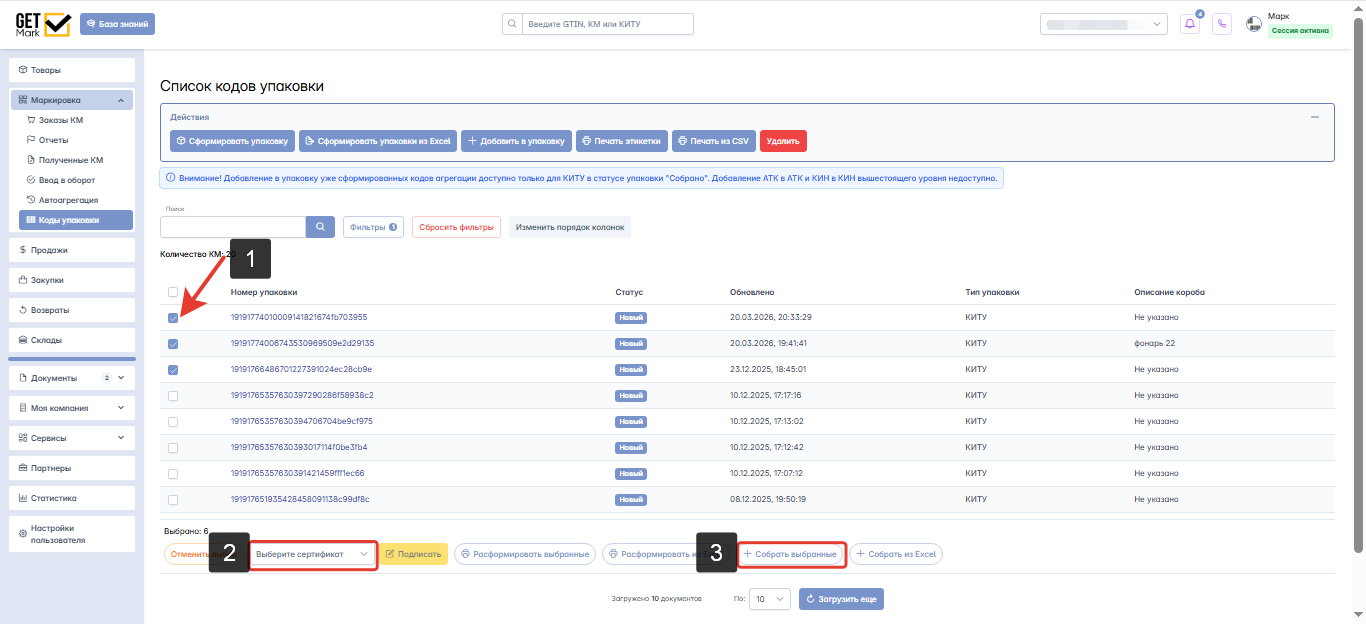Open the Продажи sidebar item
1366x624 pixels.
point(72,250)
